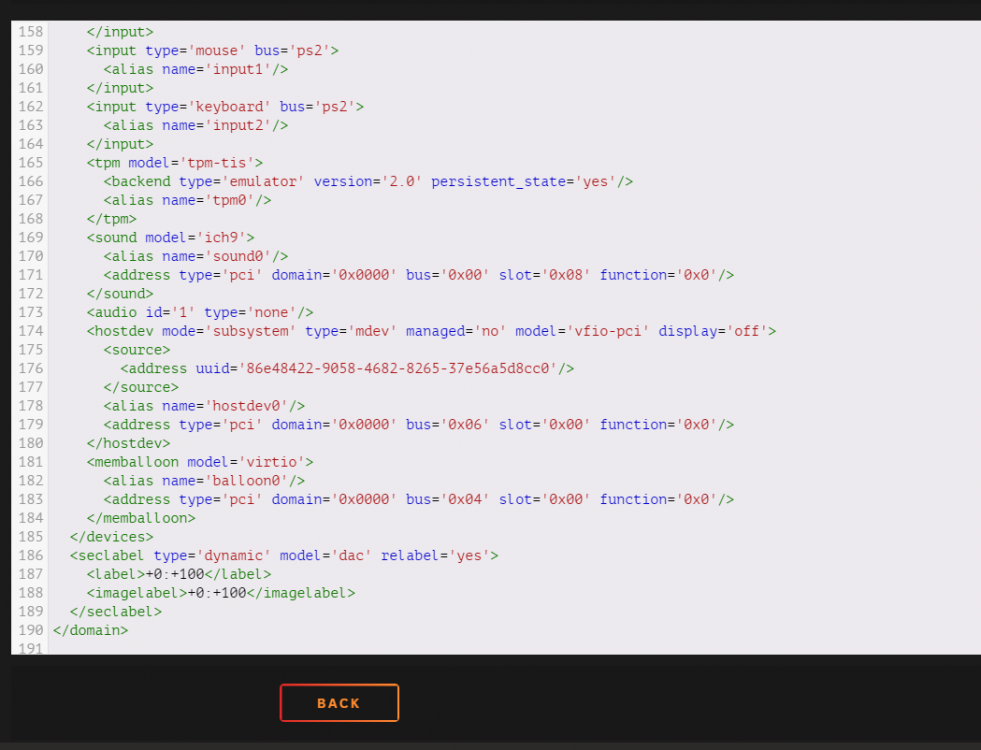Click the seclabel type='dynamic' line
The width and height of the screenshot is (981, 750).
[284, 556]
